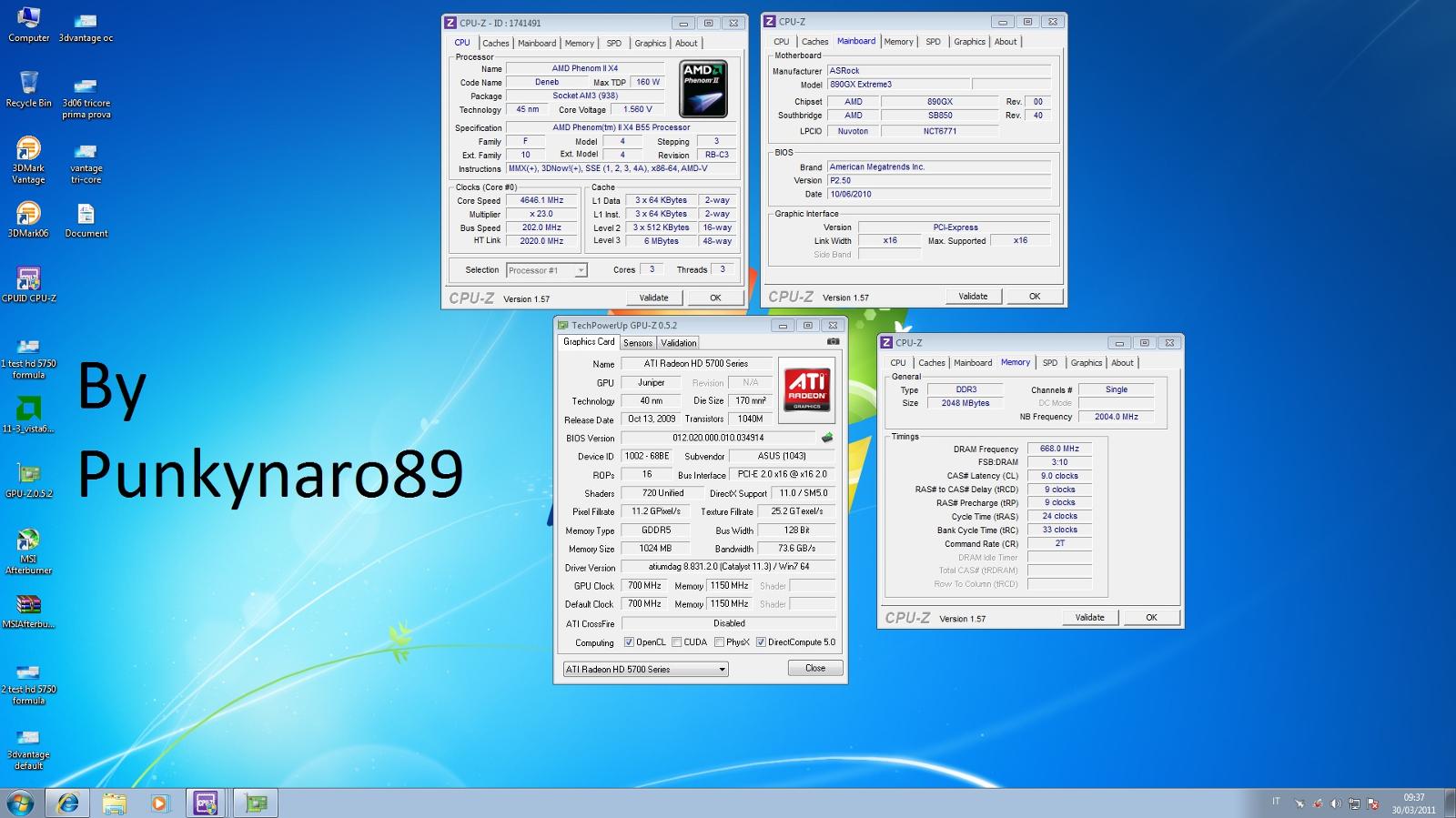
Task: Click the Core Speed value 4646.1 MHz
Action: [541, 200]
